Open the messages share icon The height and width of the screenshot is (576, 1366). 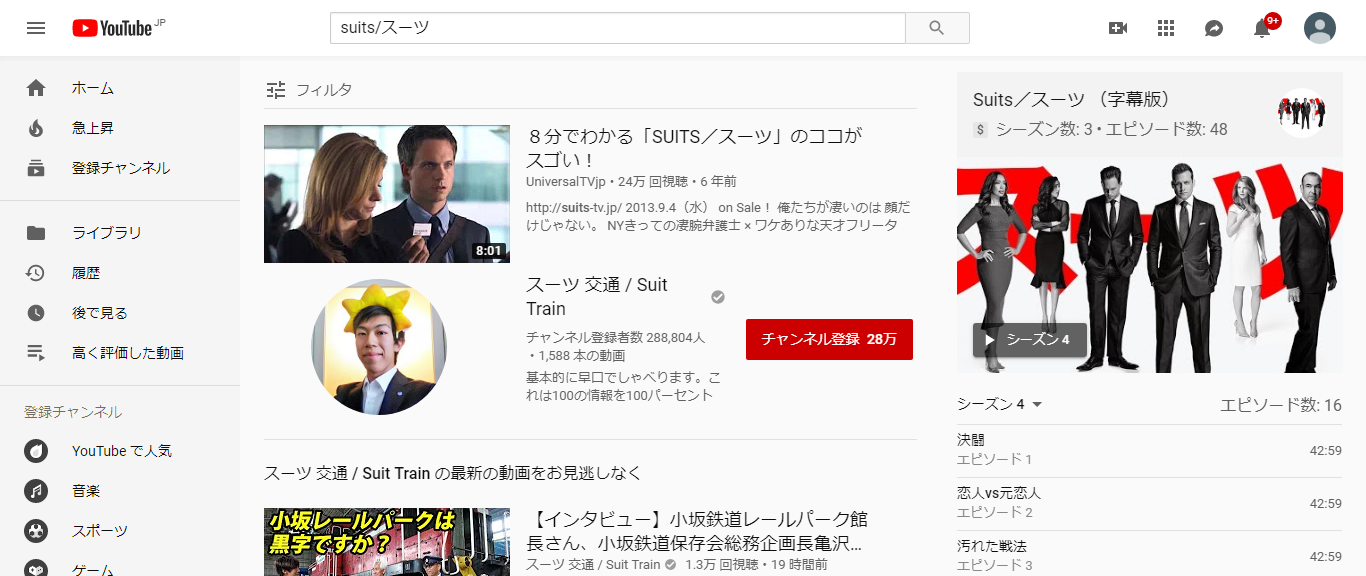[x=1214, y=28]
